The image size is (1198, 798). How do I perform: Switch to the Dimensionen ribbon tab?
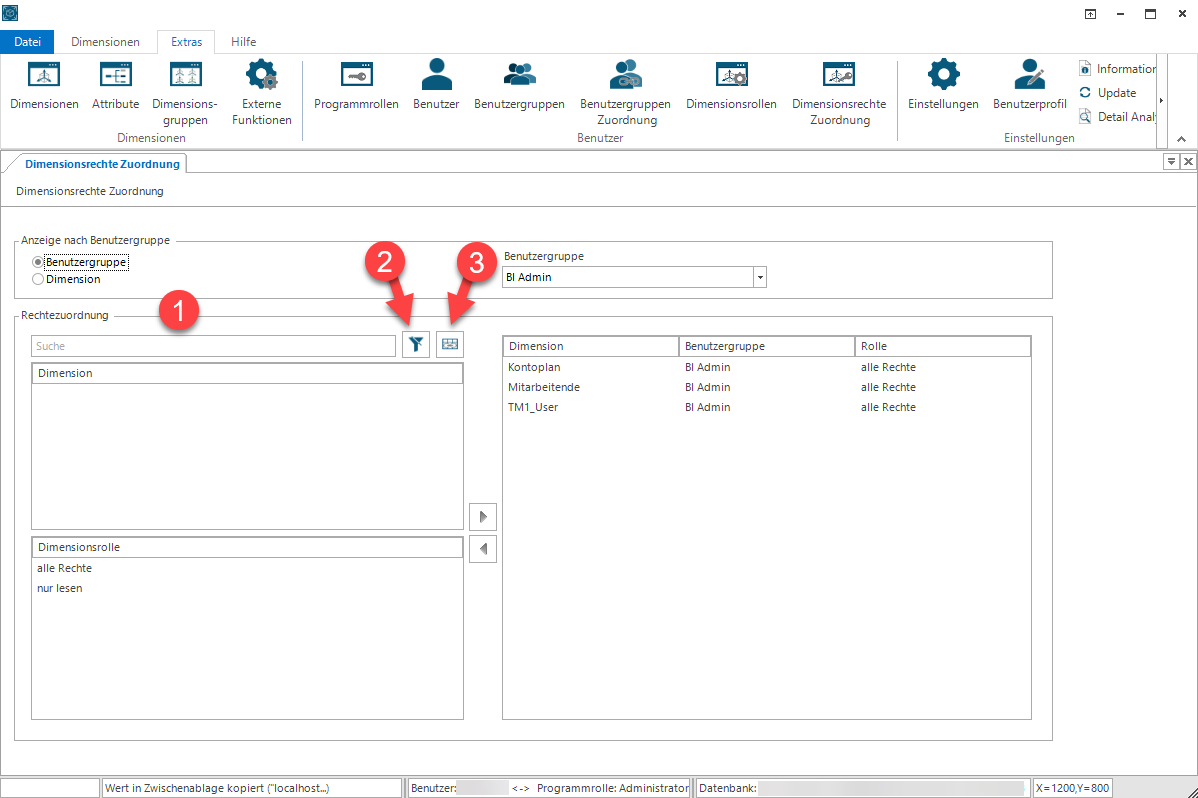tap(105, 41)
